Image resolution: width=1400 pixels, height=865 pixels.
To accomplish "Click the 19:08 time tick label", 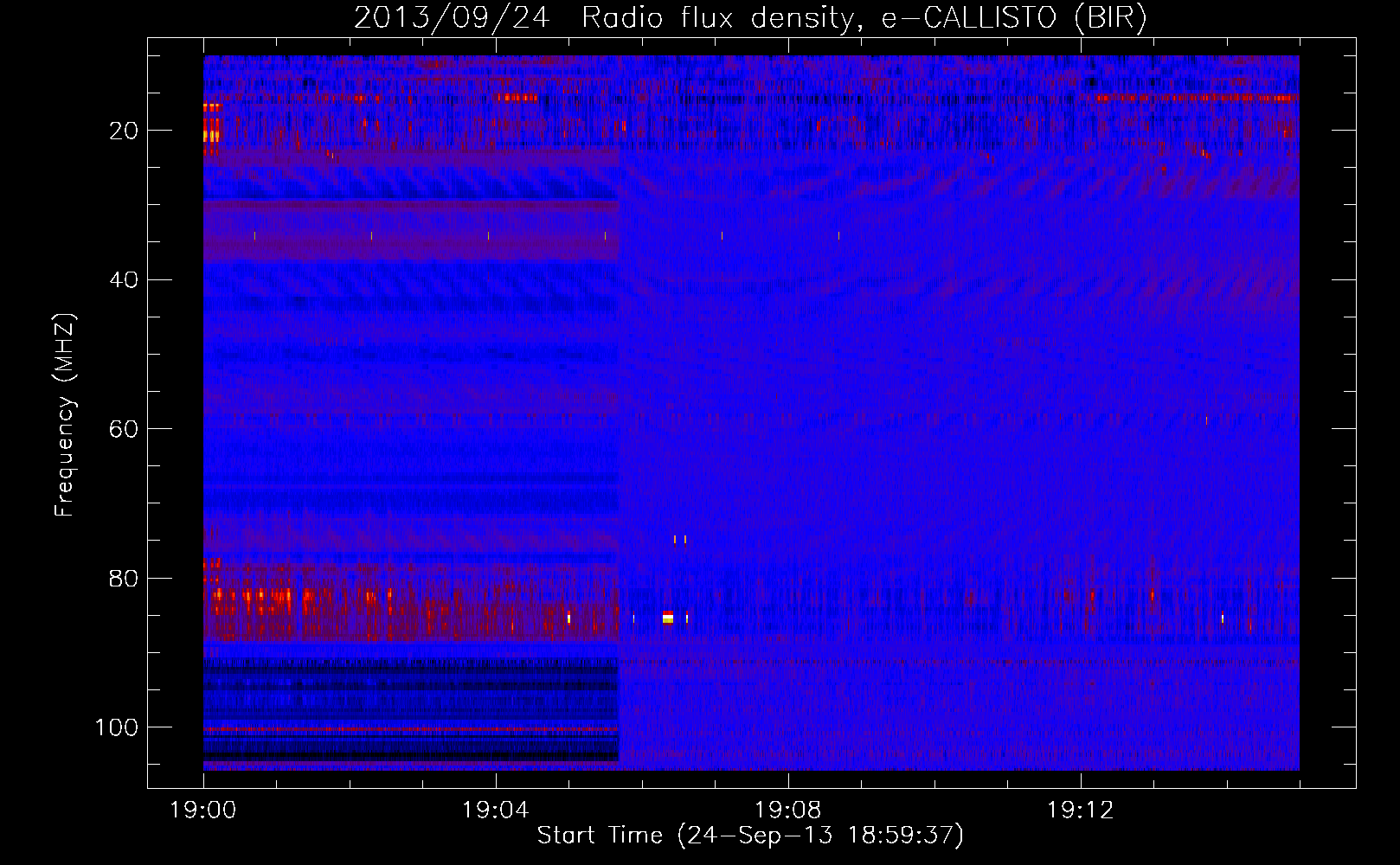I will tap(787, 811).
